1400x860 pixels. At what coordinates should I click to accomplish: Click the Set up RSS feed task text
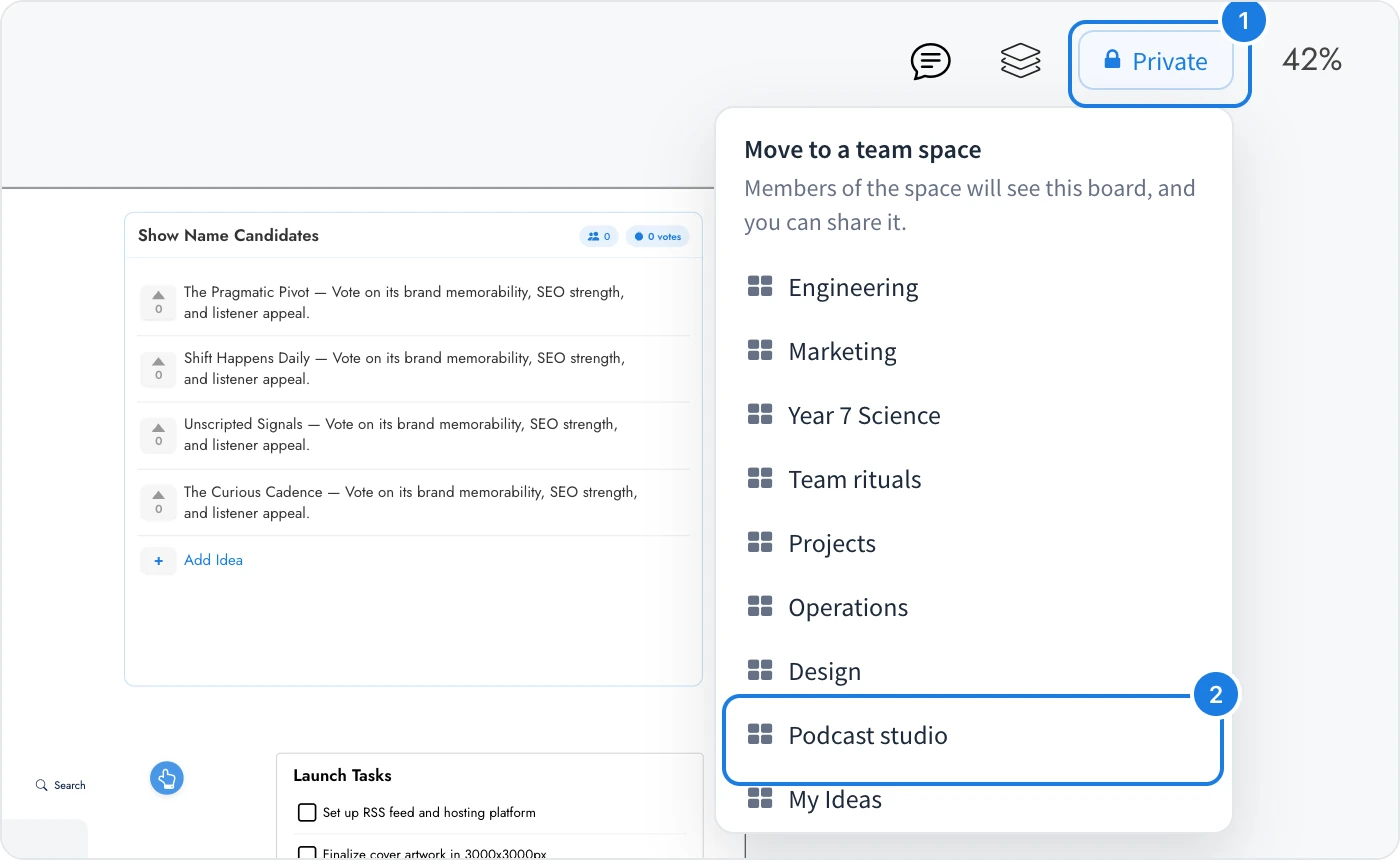pos(429,813)
